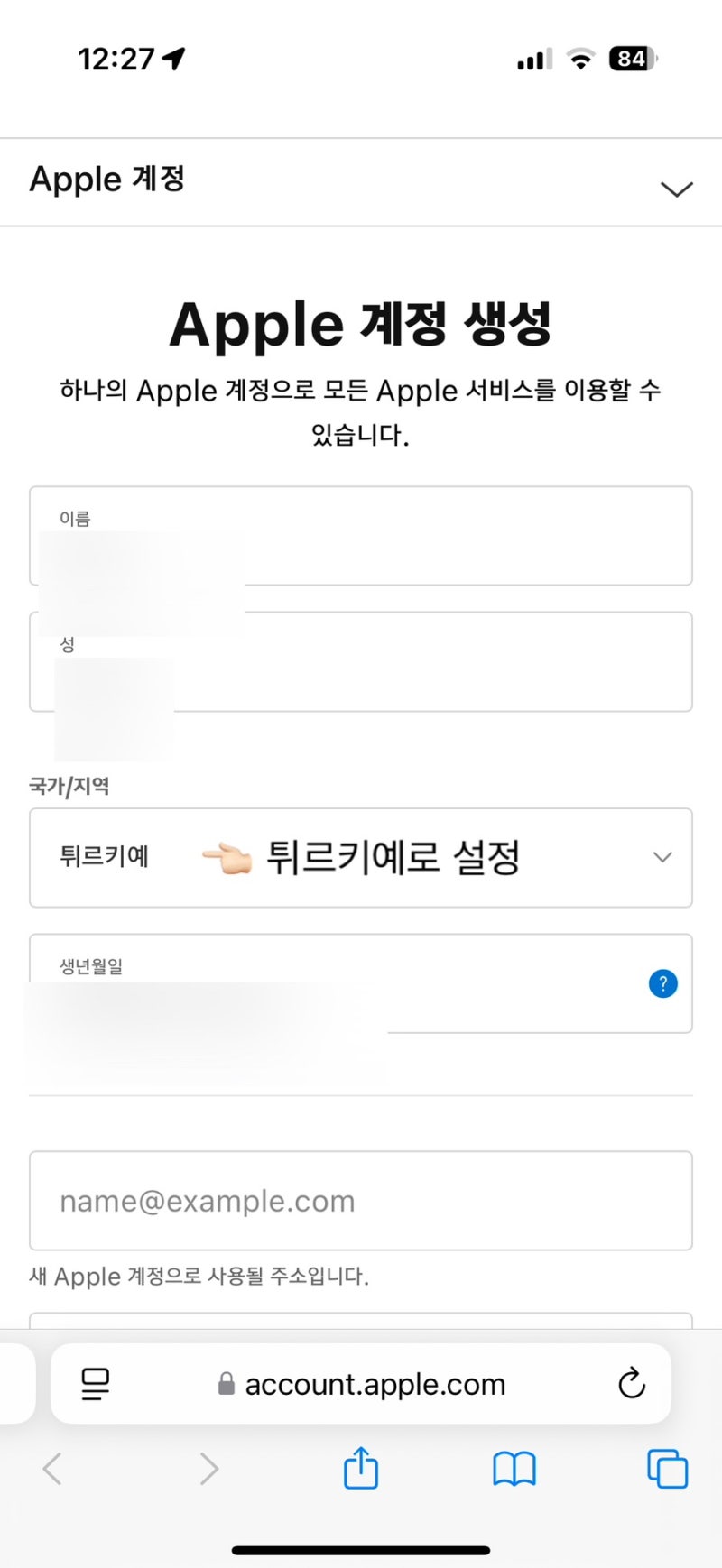Click the name@example.com email field
Viewport: 722px width, 1568px height.
click(x=361, y=1201)
